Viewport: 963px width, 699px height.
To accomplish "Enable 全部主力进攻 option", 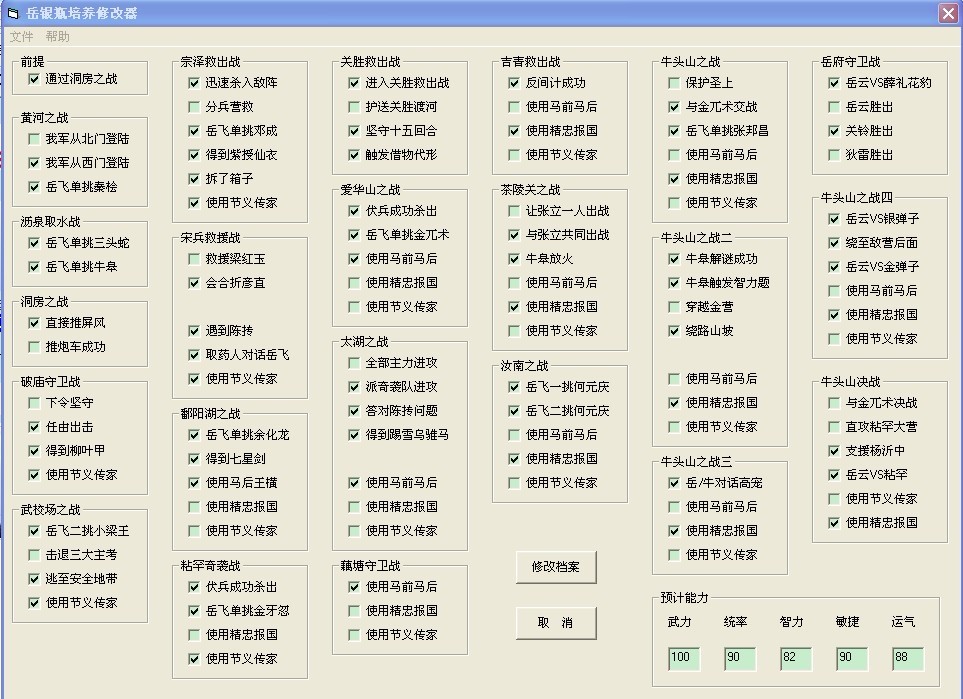I will point(354,363).
